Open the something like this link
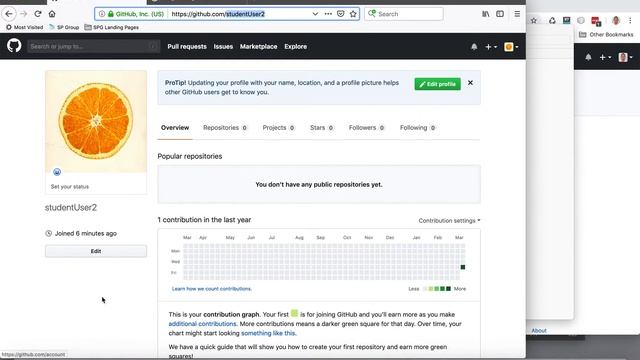 click(x=268, y=333)
